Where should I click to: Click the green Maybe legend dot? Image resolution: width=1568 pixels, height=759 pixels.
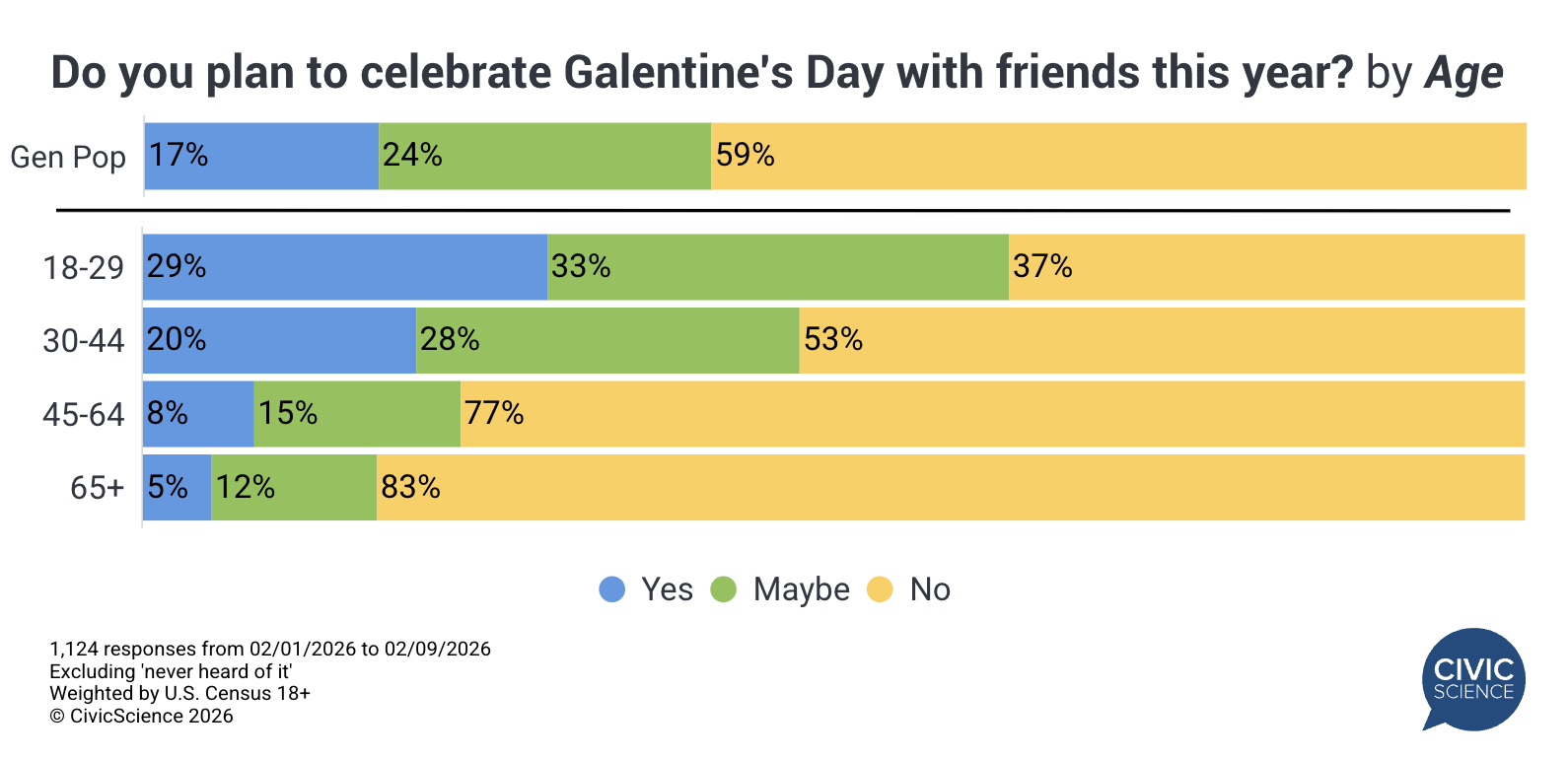(x=724, y=589)
